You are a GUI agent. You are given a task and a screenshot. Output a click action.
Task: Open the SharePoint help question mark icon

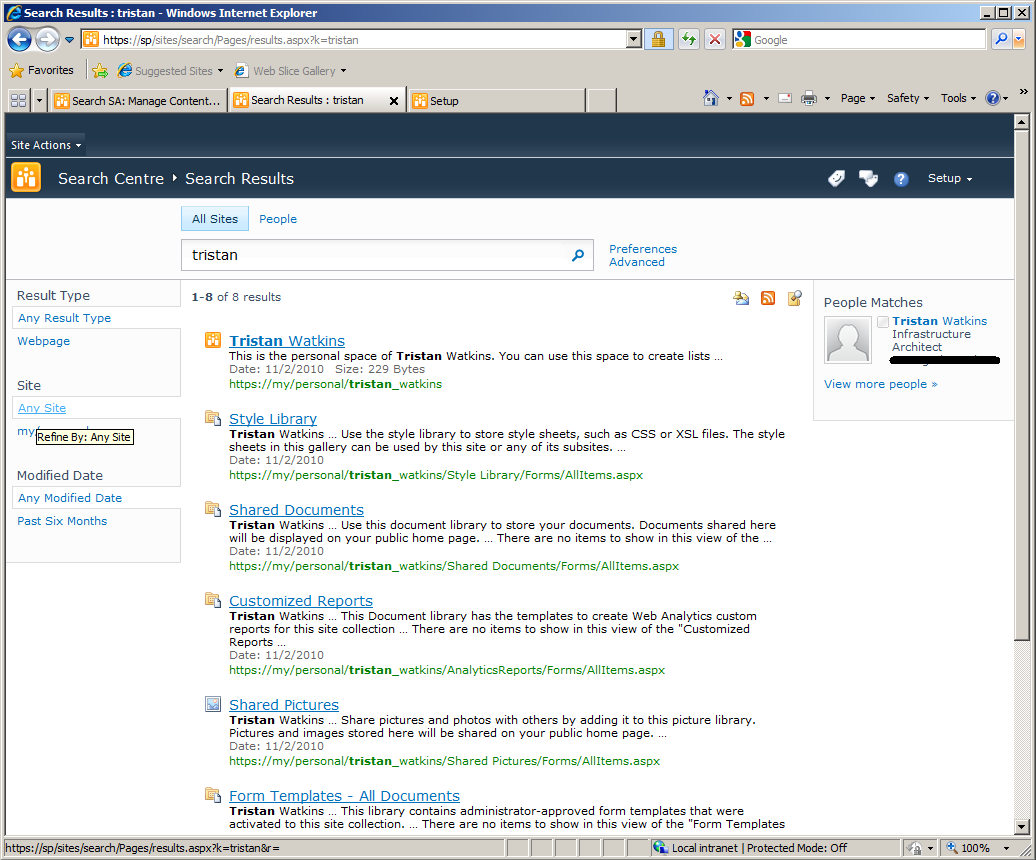(x=901, y=179)
